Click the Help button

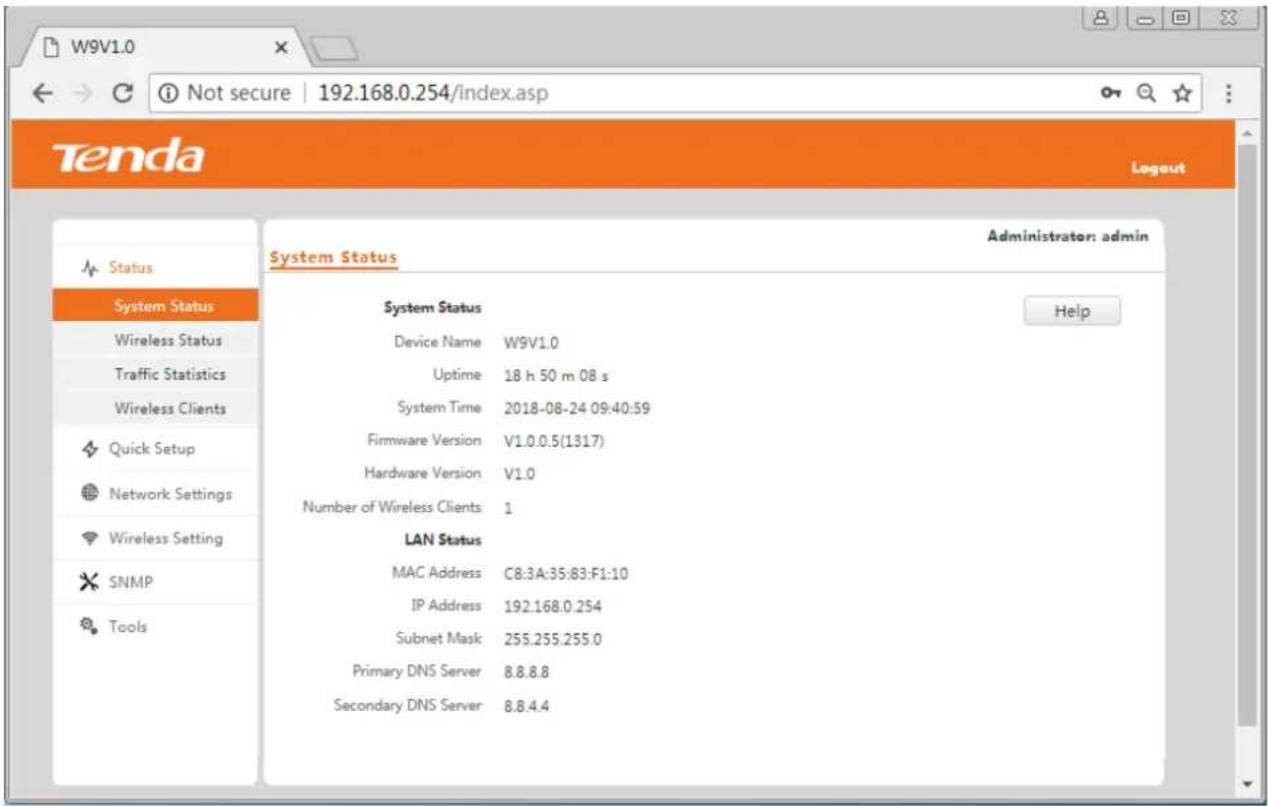[1072, 311]
